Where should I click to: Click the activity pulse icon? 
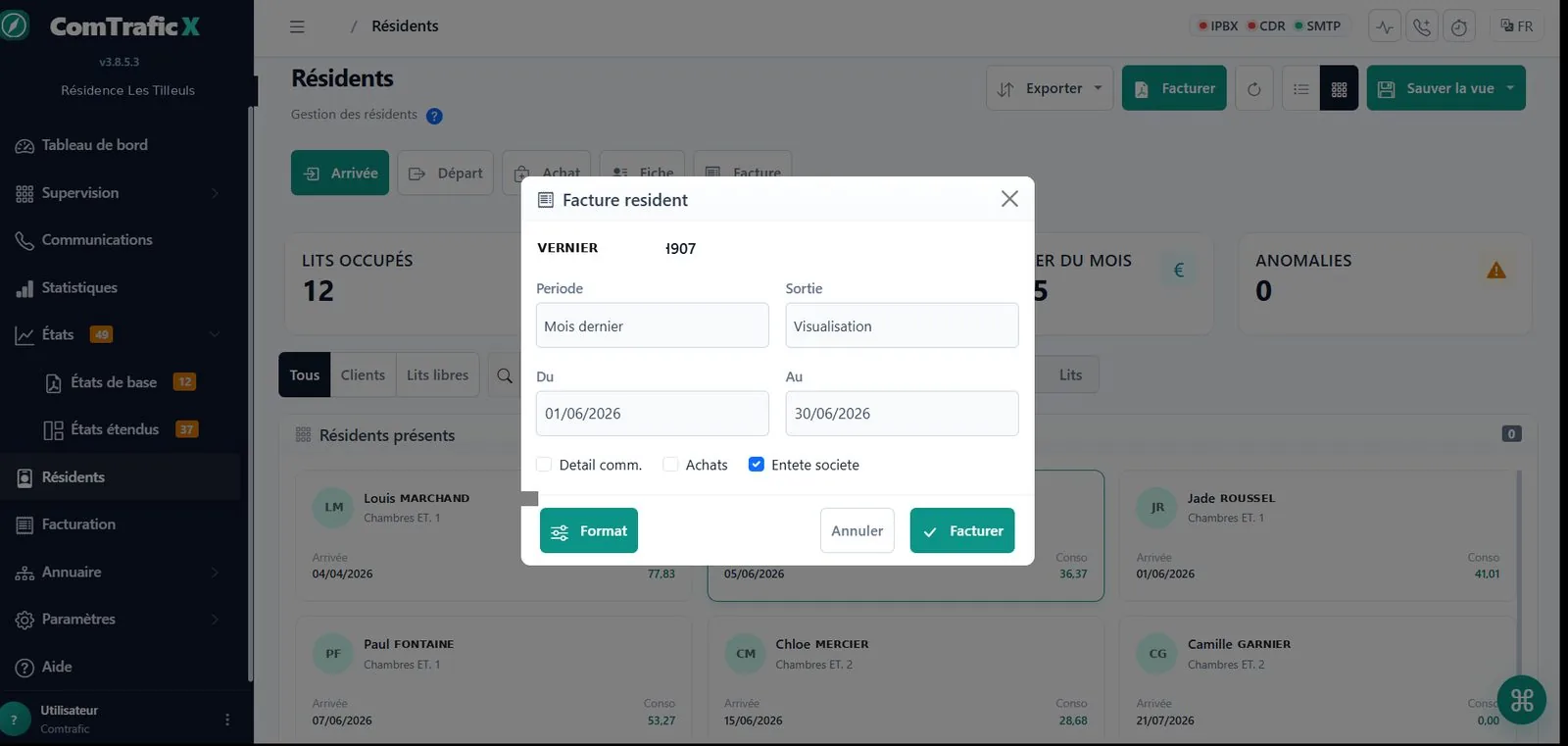click(1384, 26)
